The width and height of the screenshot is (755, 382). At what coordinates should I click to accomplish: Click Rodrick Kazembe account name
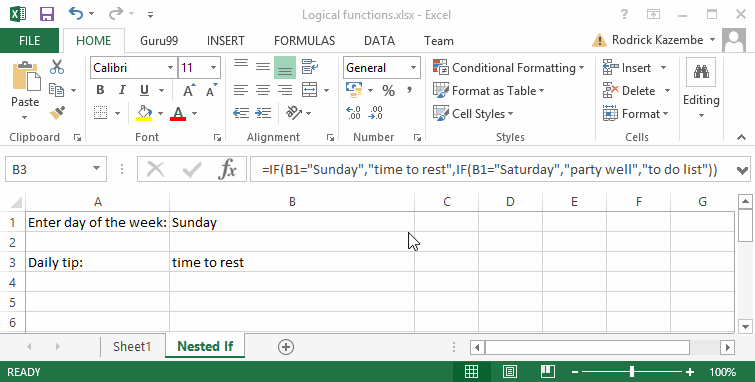[x=657, y=40]
